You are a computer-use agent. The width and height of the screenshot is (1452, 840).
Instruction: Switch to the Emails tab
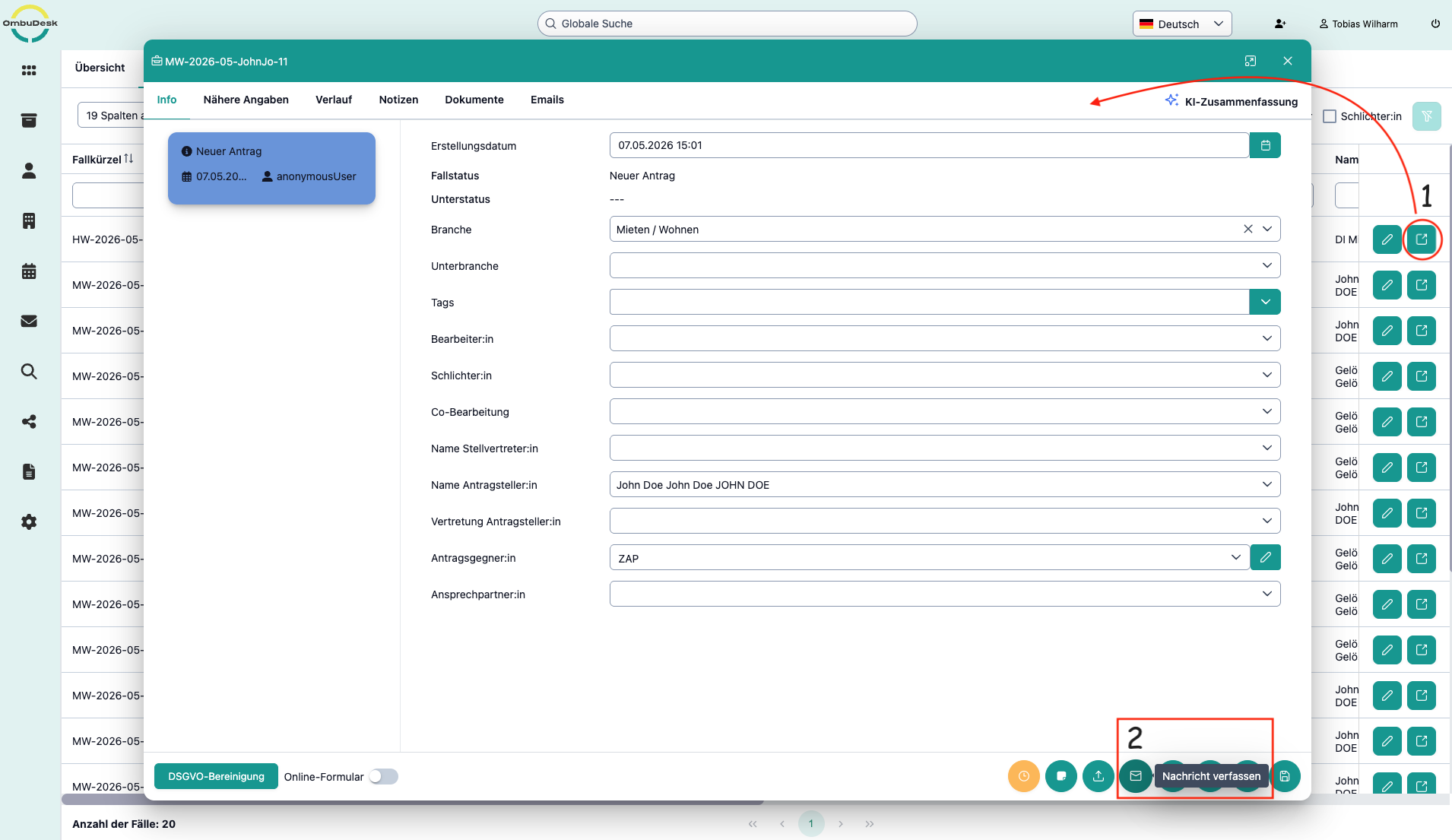tap(547, 100)
